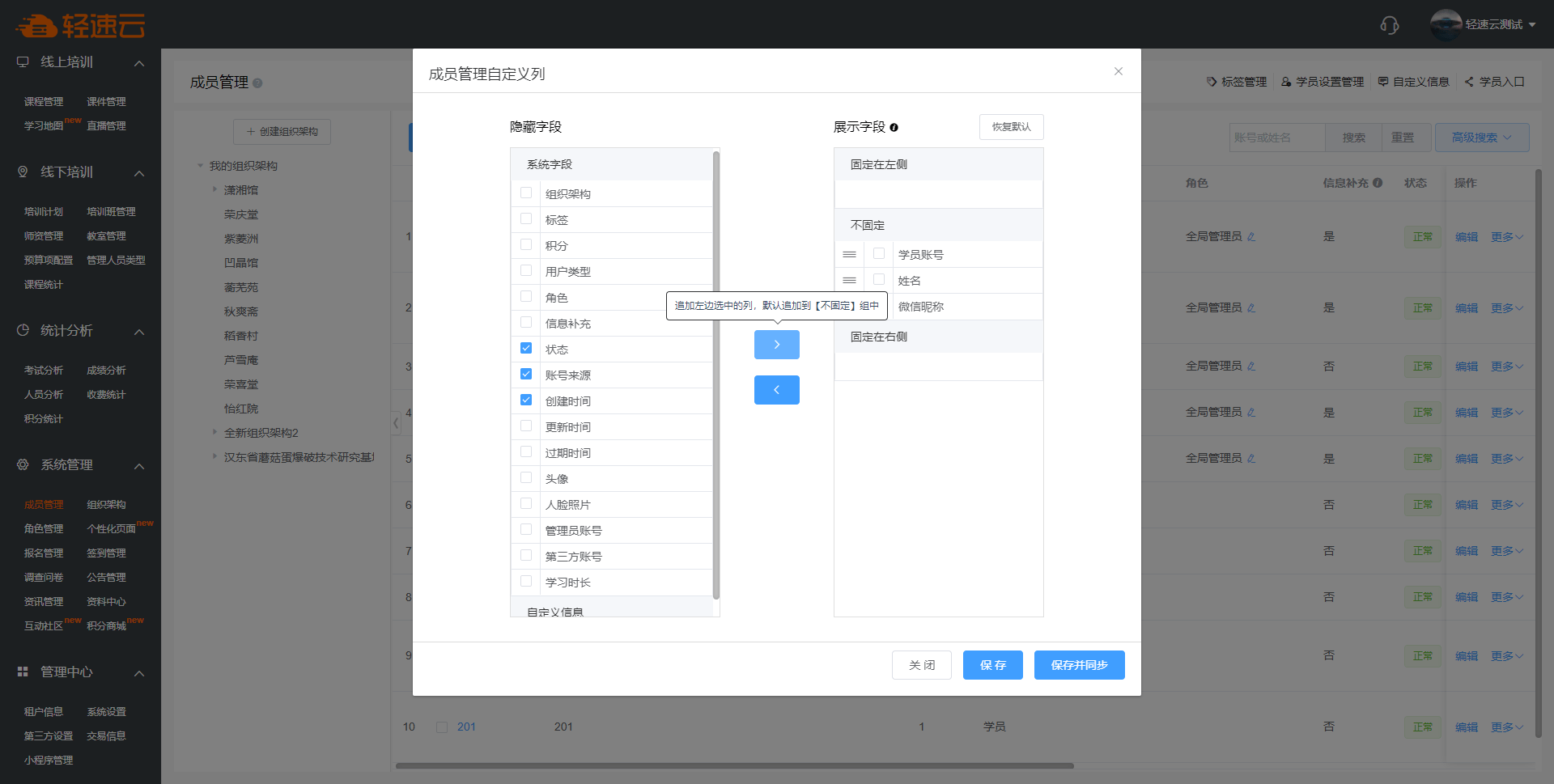Open customer service headset icon
Screen dimensions: 1554x784
point(1389,25)
